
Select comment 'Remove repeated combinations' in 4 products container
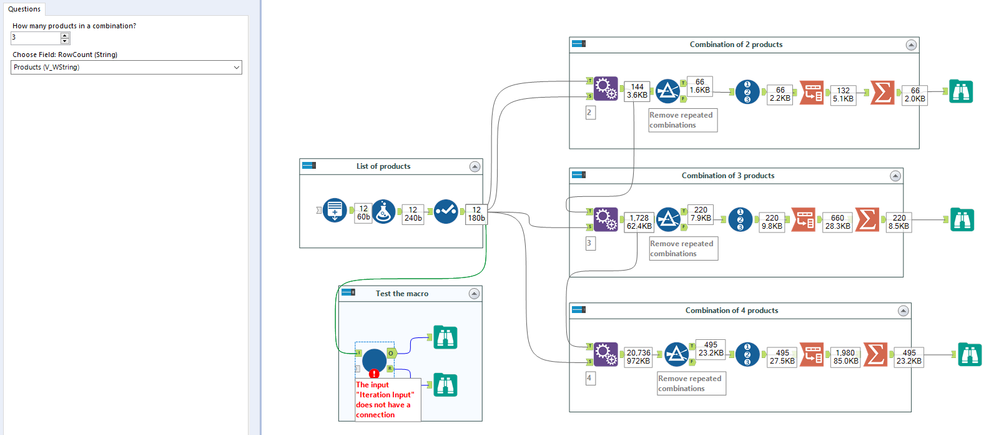(x=691, y=383)
